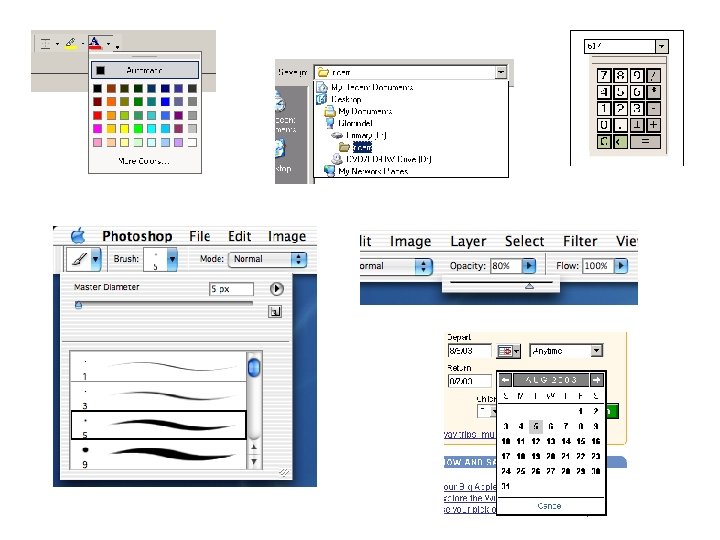Select My Recent Documents in the list
Image resolution: width=720 pixels, height=540 pixels.
(365, 87)
